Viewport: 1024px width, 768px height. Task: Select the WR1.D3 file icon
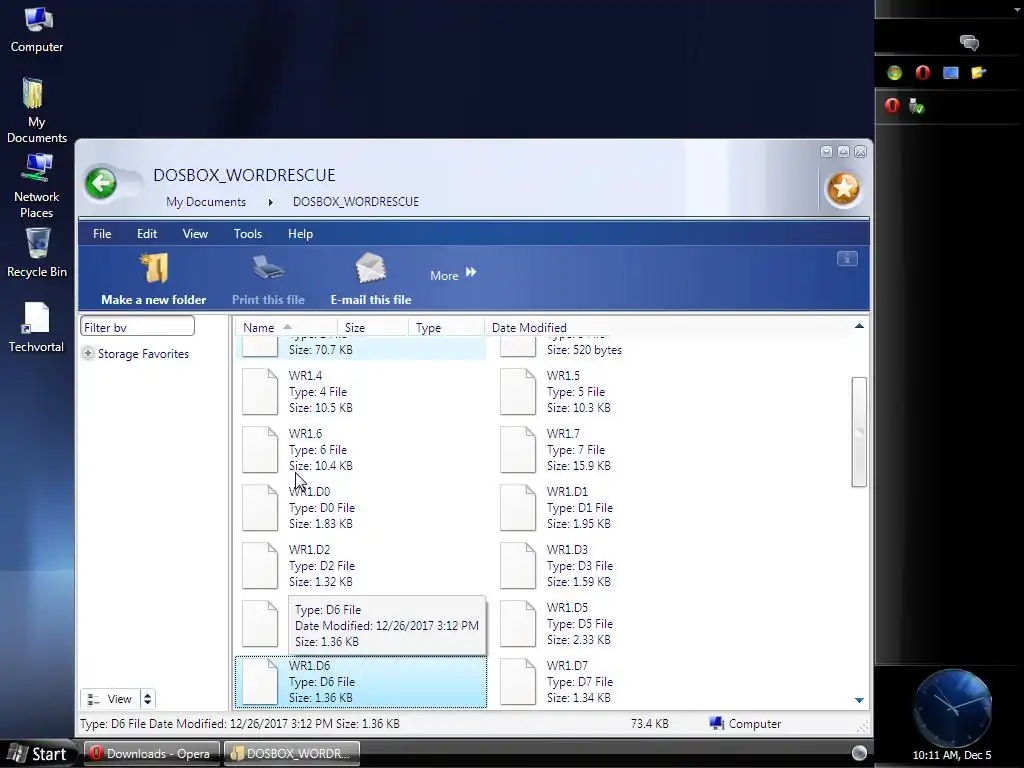(518, 566)
